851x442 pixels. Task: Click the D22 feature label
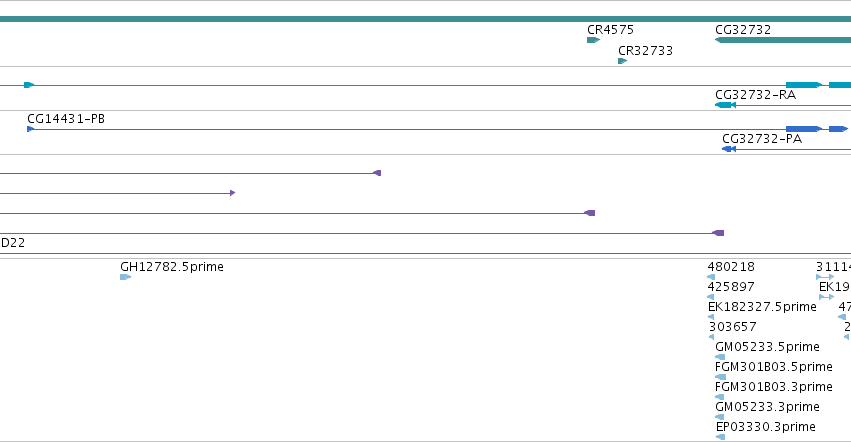coord(12,243)
